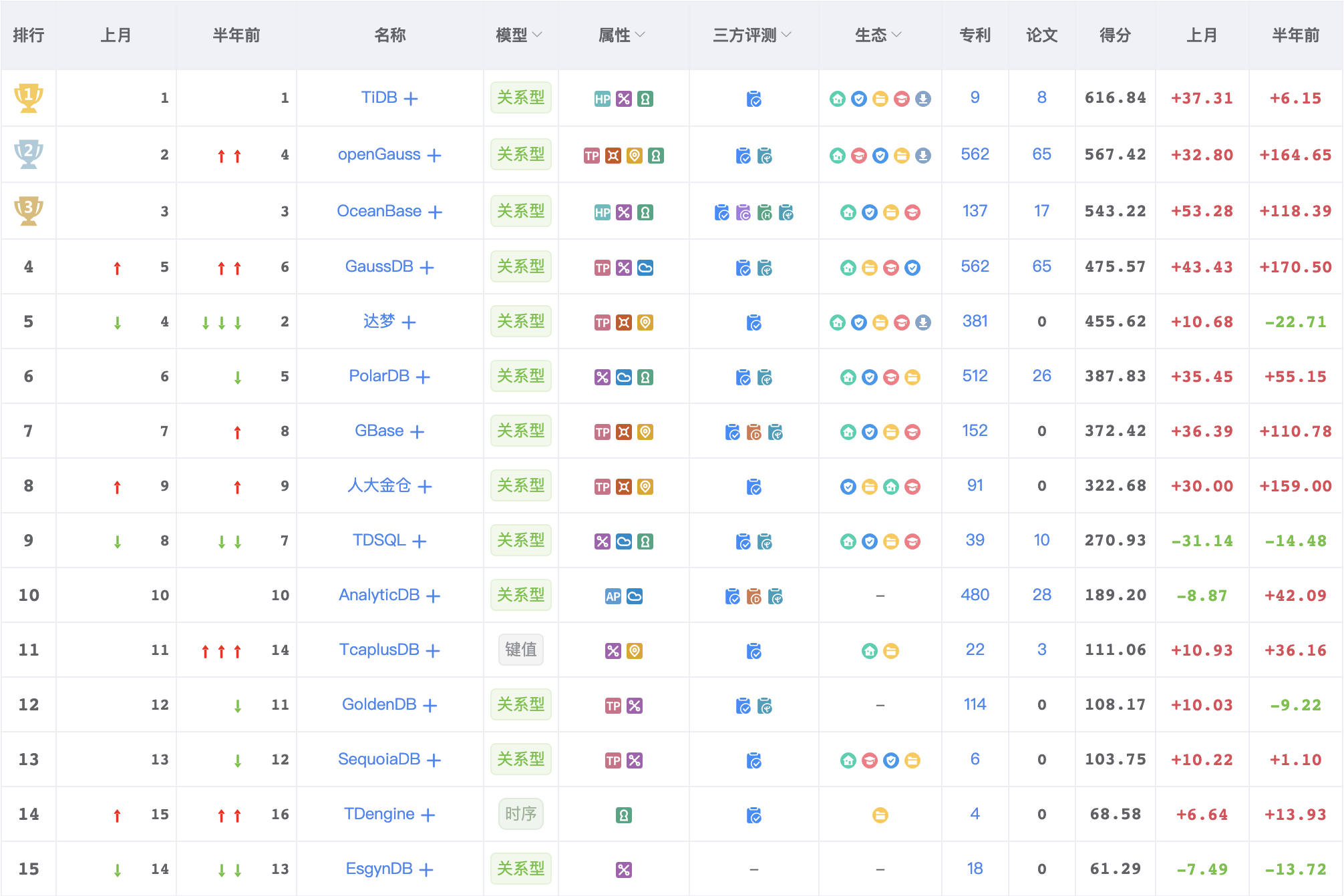Click the green H clipboard icon in OceanBase row
The image size is (1344, 896).
765,213
